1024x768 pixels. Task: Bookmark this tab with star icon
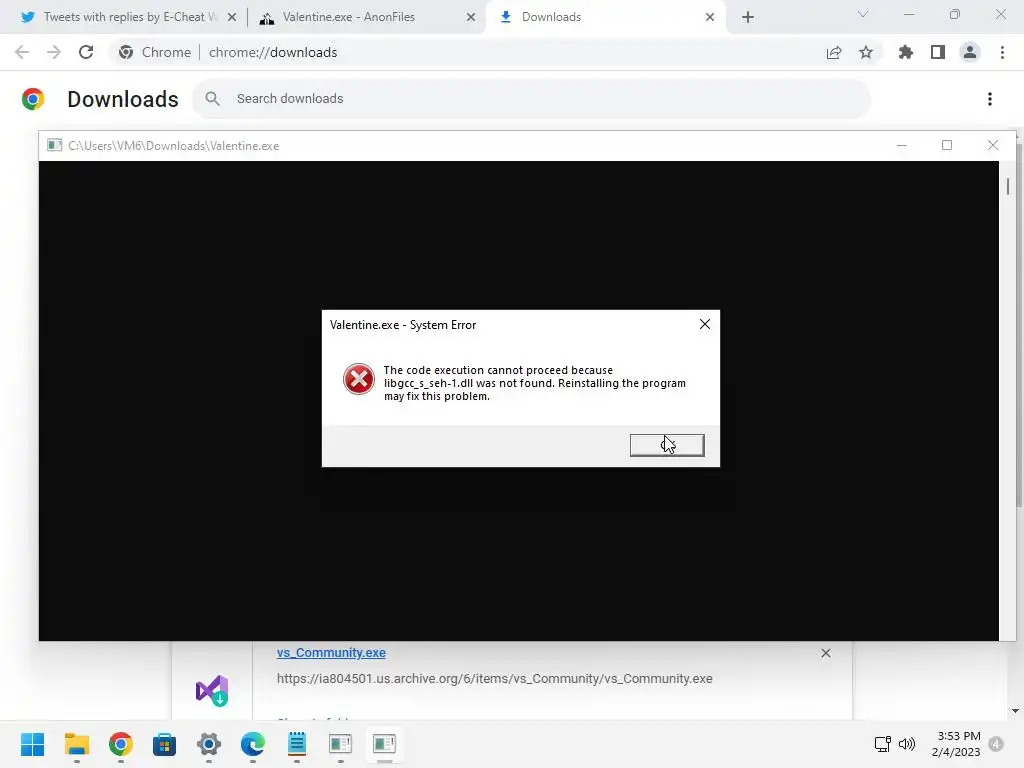866,52
